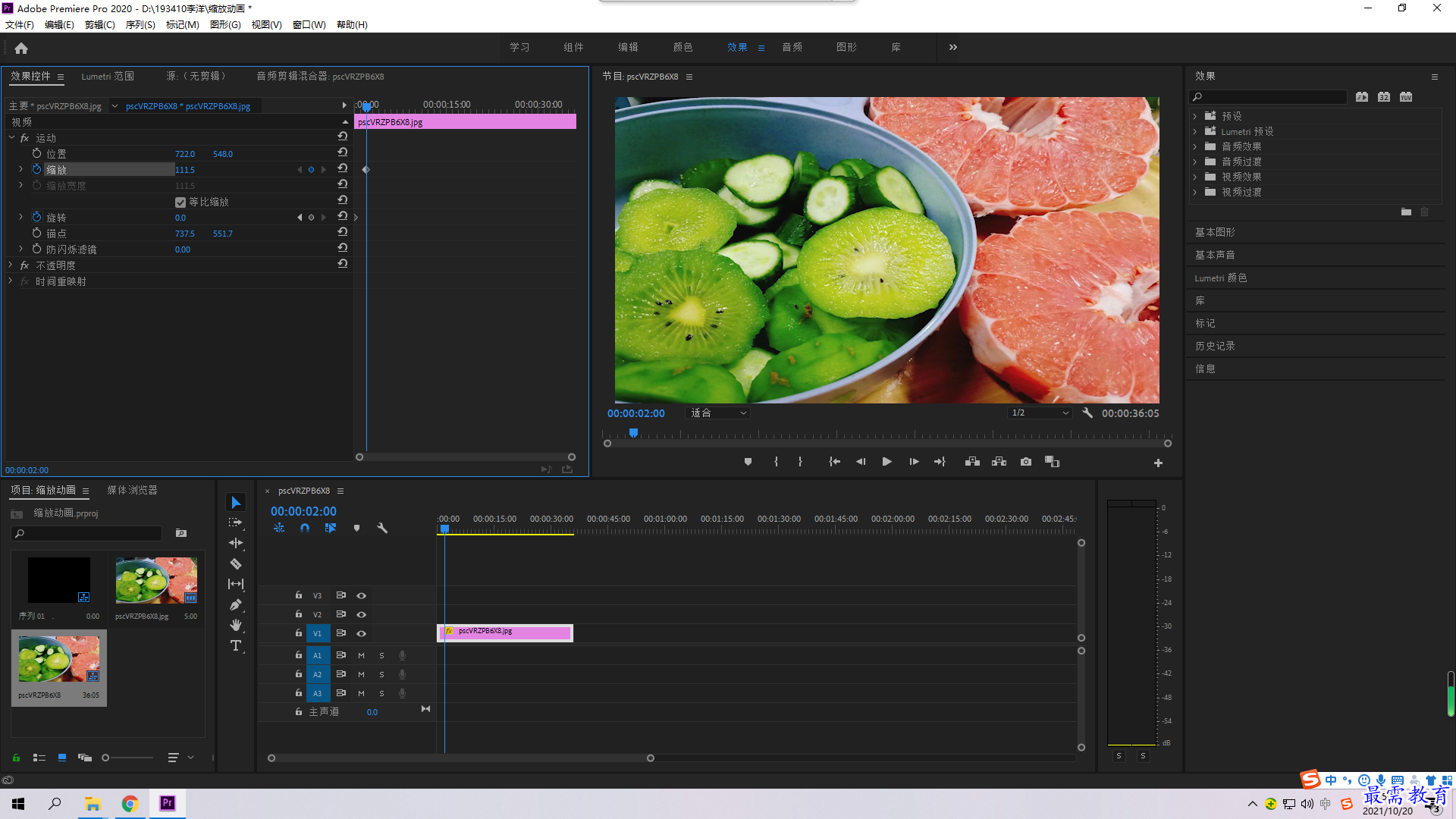This screenshot has height=819, width=1456.
Task: Open the Window menu
Action: tap(309, 25)
